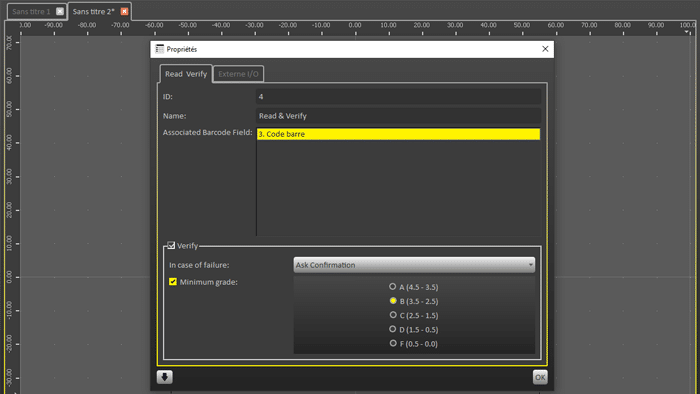Select grade D (1.5 - 0.5)
This screenshot has width=700, height=394.
392,329
